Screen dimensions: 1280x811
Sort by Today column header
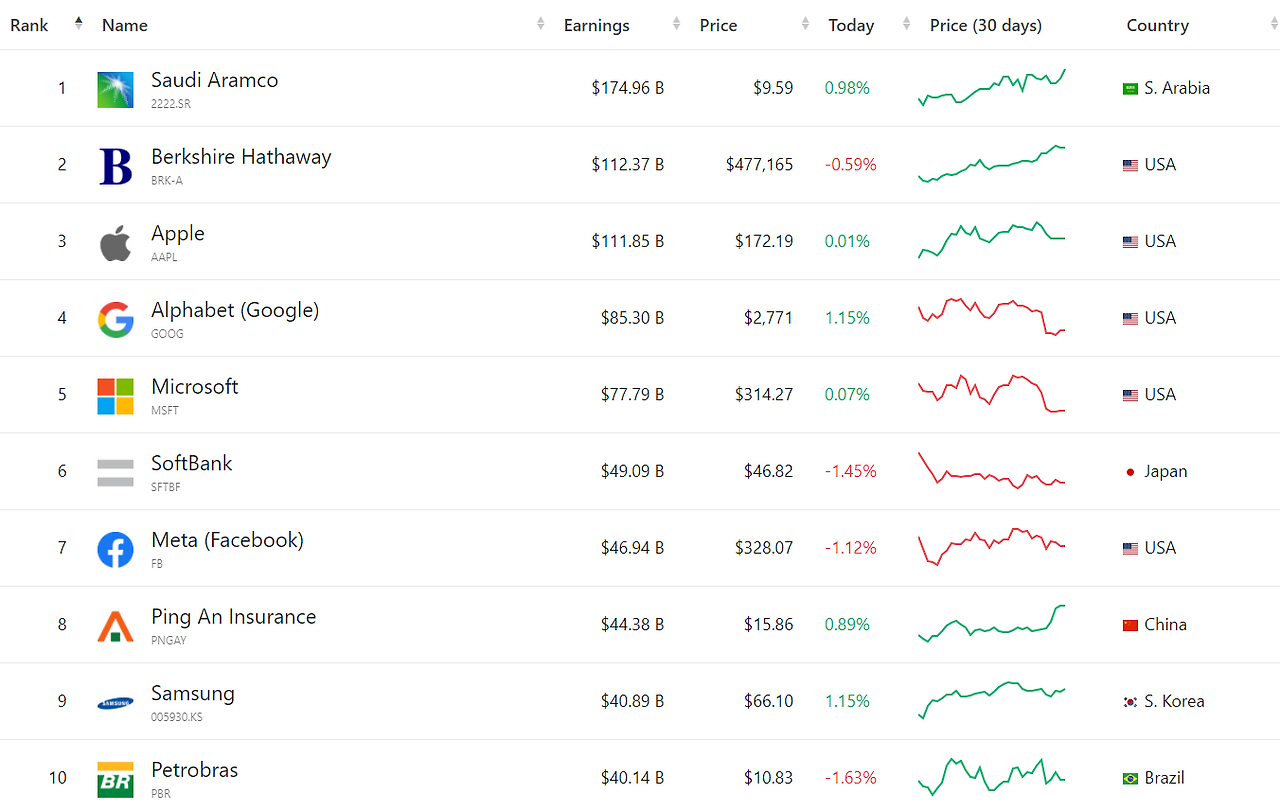tap(851, 26)
